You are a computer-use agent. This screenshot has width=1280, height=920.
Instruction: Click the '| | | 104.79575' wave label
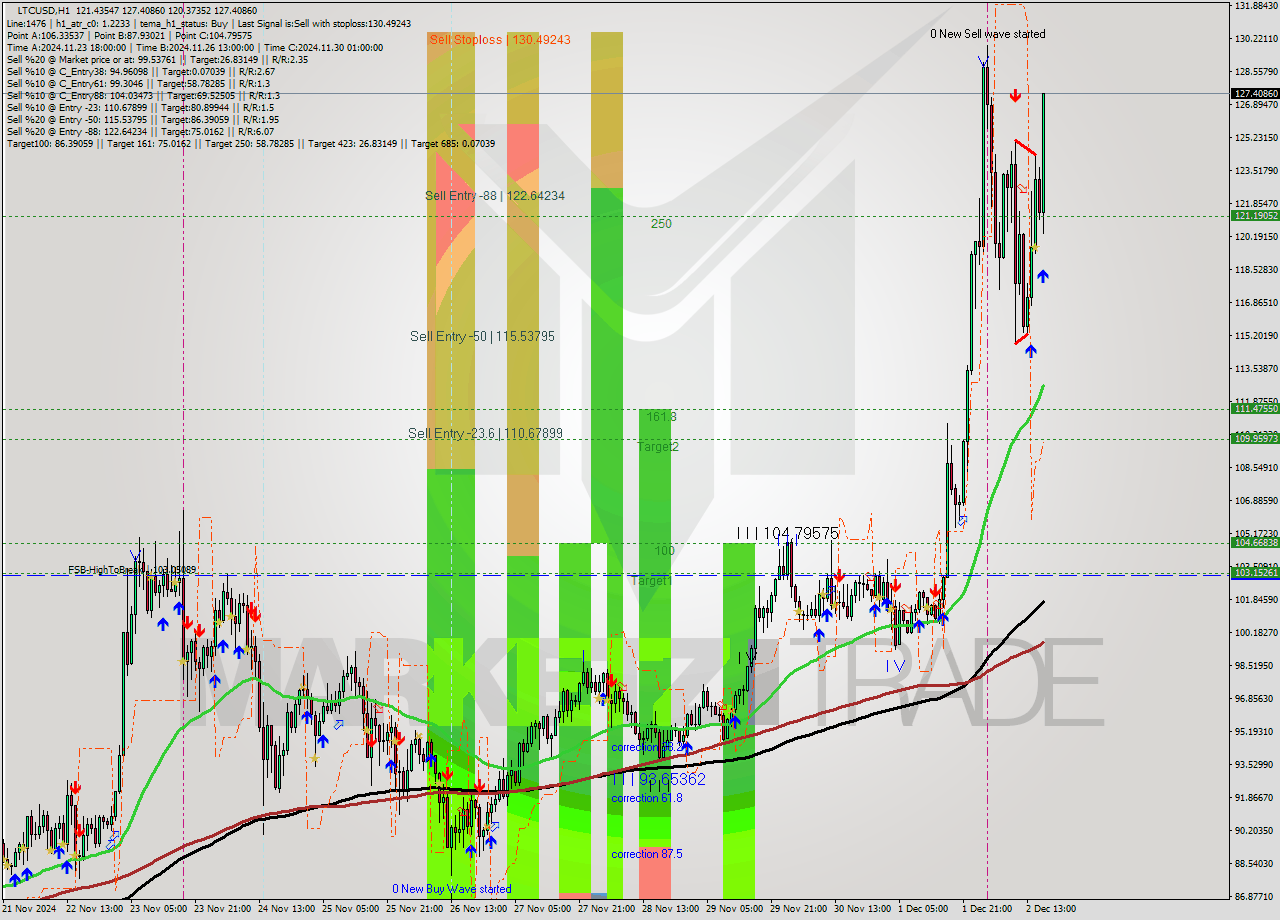(787, 534)
